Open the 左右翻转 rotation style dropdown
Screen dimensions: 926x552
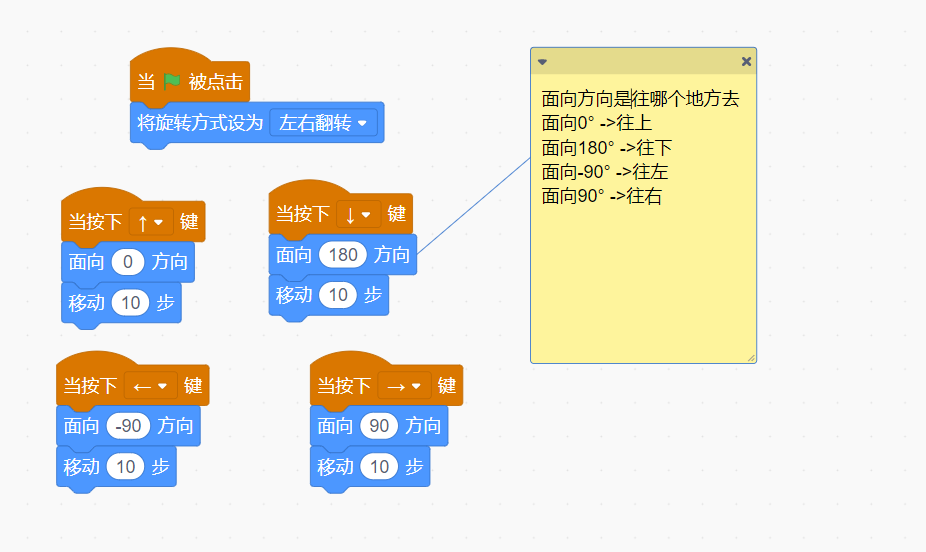click(323, 123)
